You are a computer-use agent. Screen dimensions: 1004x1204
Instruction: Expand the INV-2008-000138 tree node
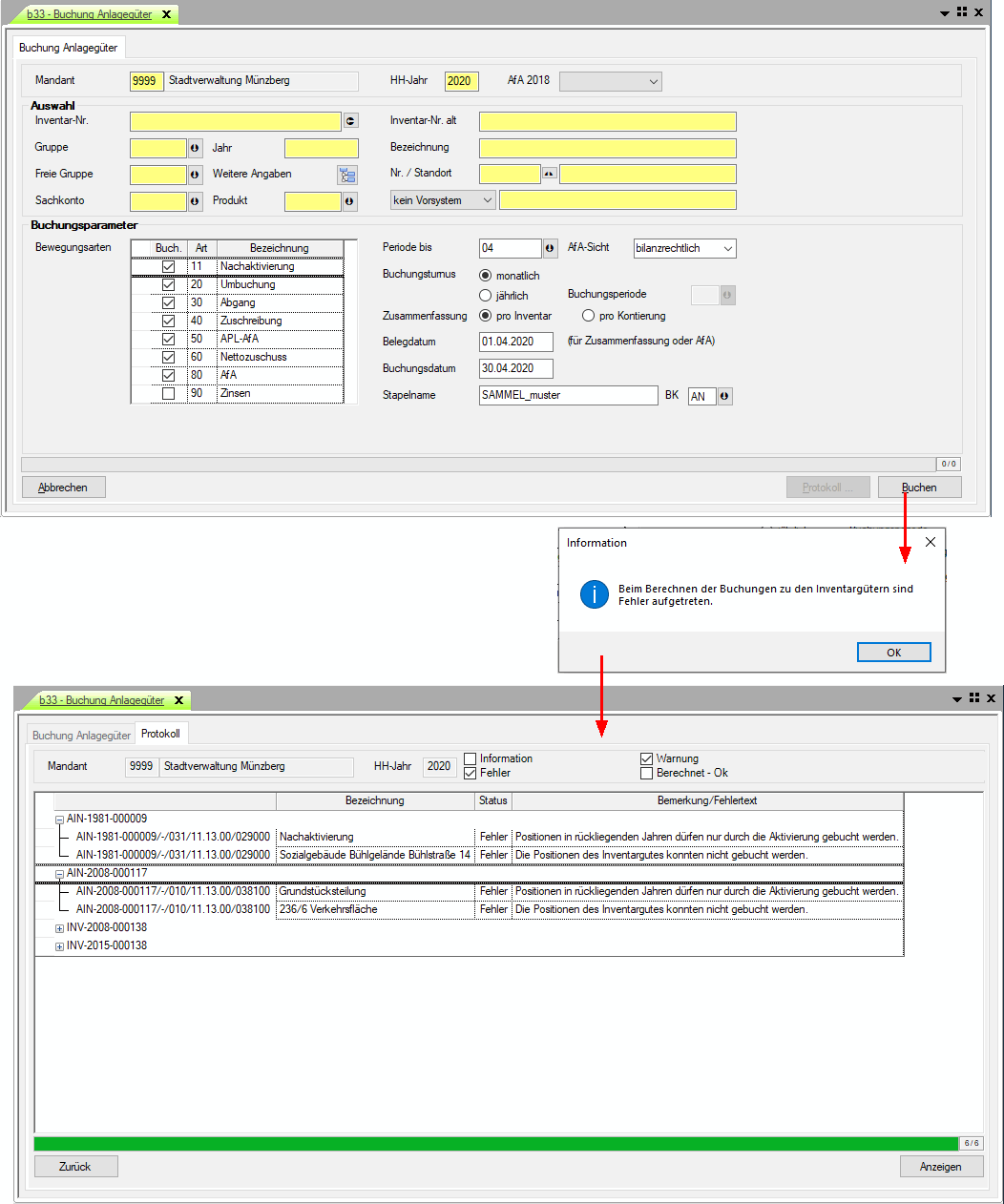[59, 928]
